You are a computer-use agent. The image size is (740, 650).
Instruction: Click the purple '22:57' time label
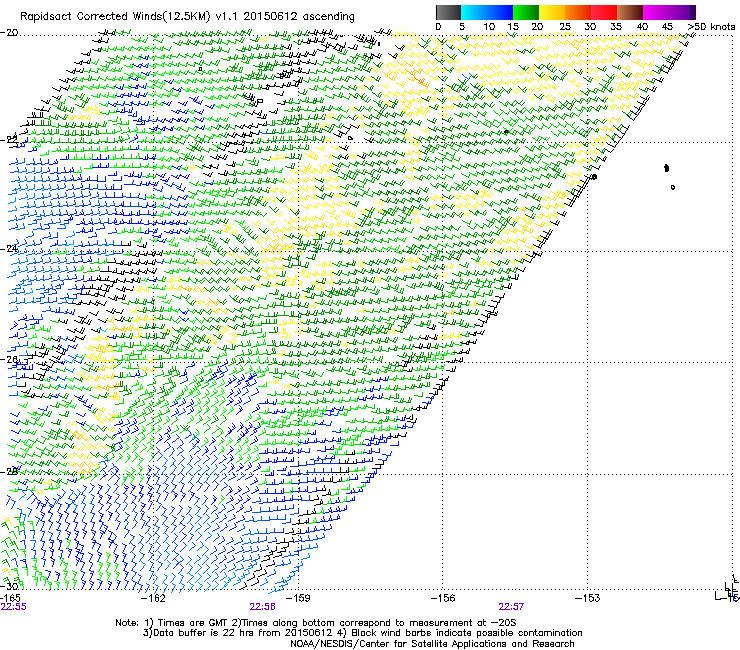[x=511, y=607]
